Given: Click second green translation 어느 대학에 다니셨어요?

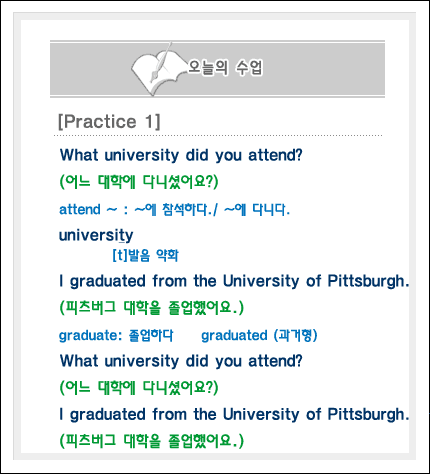Looking at the screenshot, I should coord(139,387).
